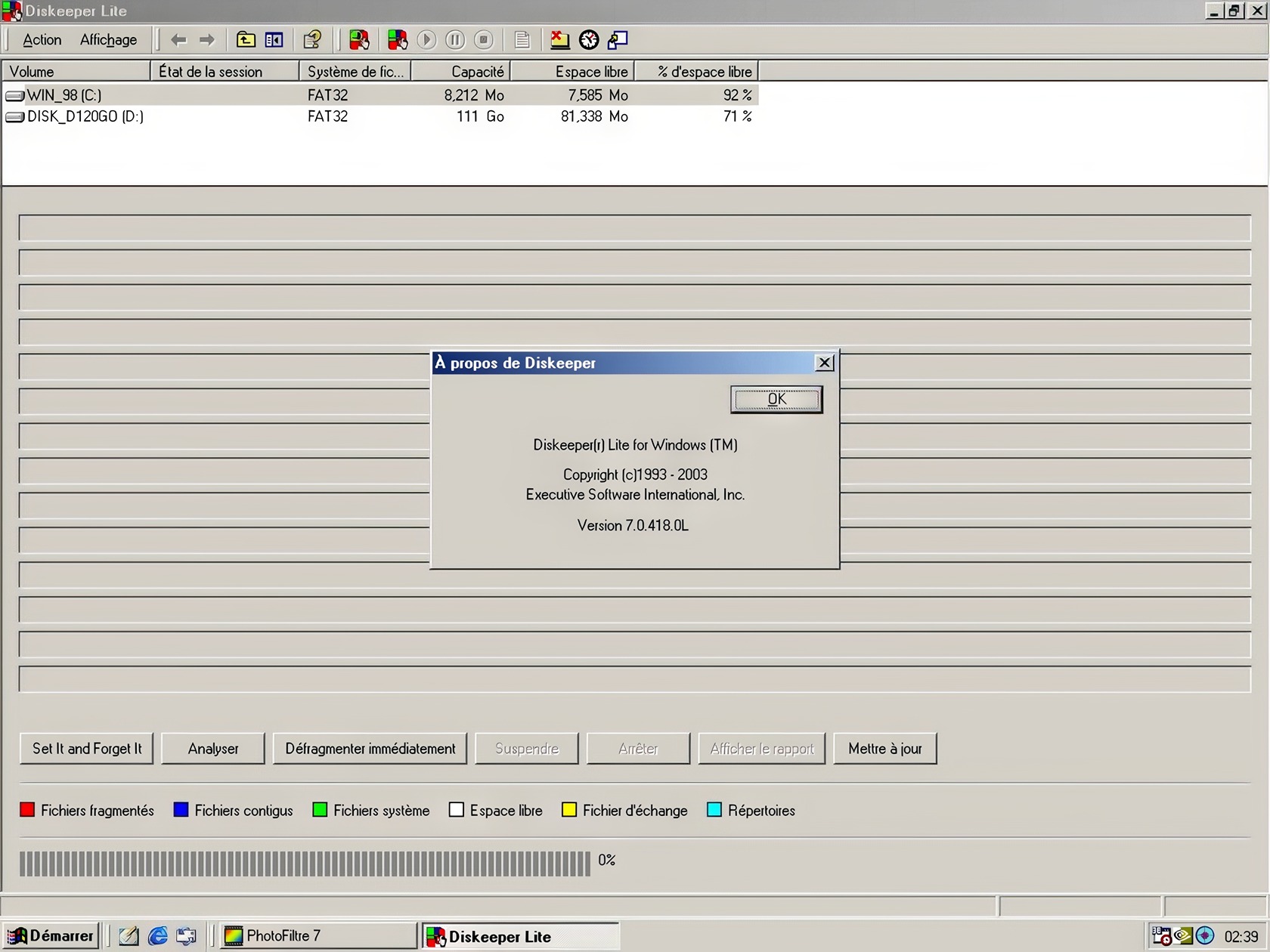Click the Mettre à jour button
This screenshot has height=952, width=1270.
point(884,749)
